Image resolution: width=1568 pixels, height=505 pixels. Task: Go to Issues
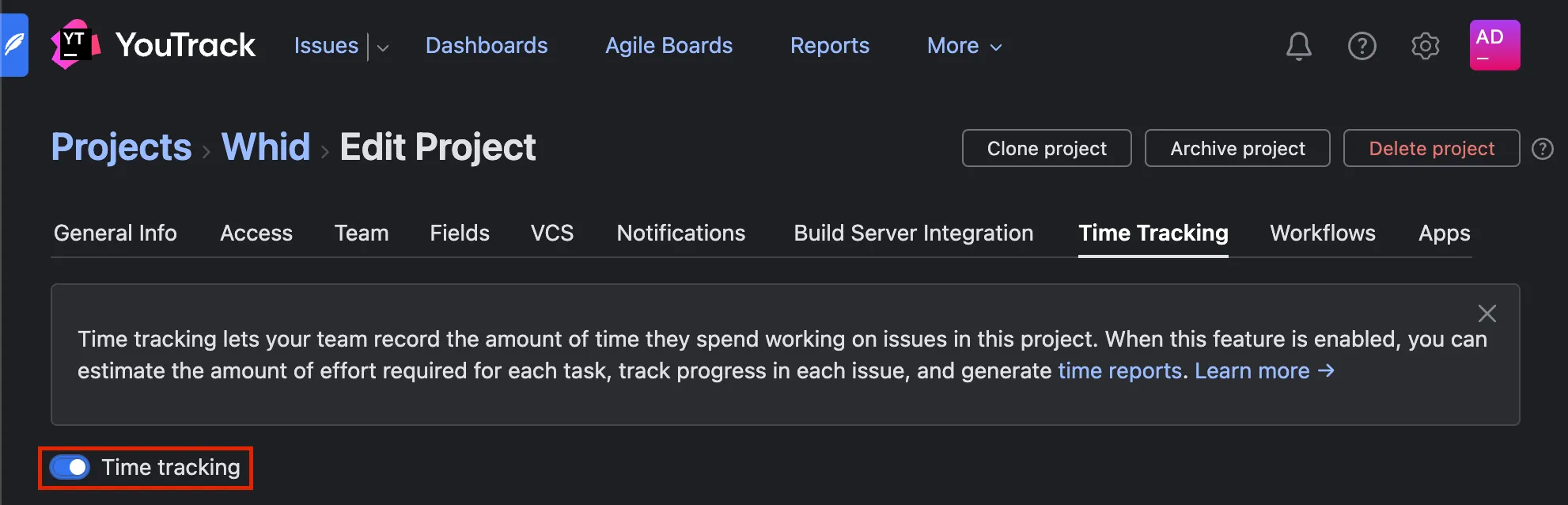pyautogui.click(x=326, y=46)
